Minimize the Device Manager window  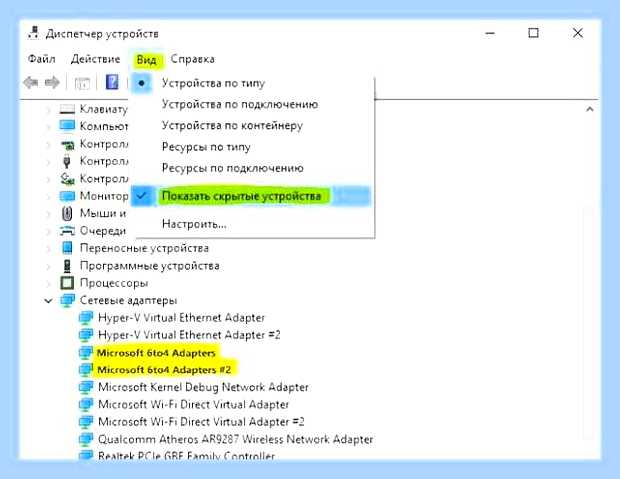[x=490, y=33]
